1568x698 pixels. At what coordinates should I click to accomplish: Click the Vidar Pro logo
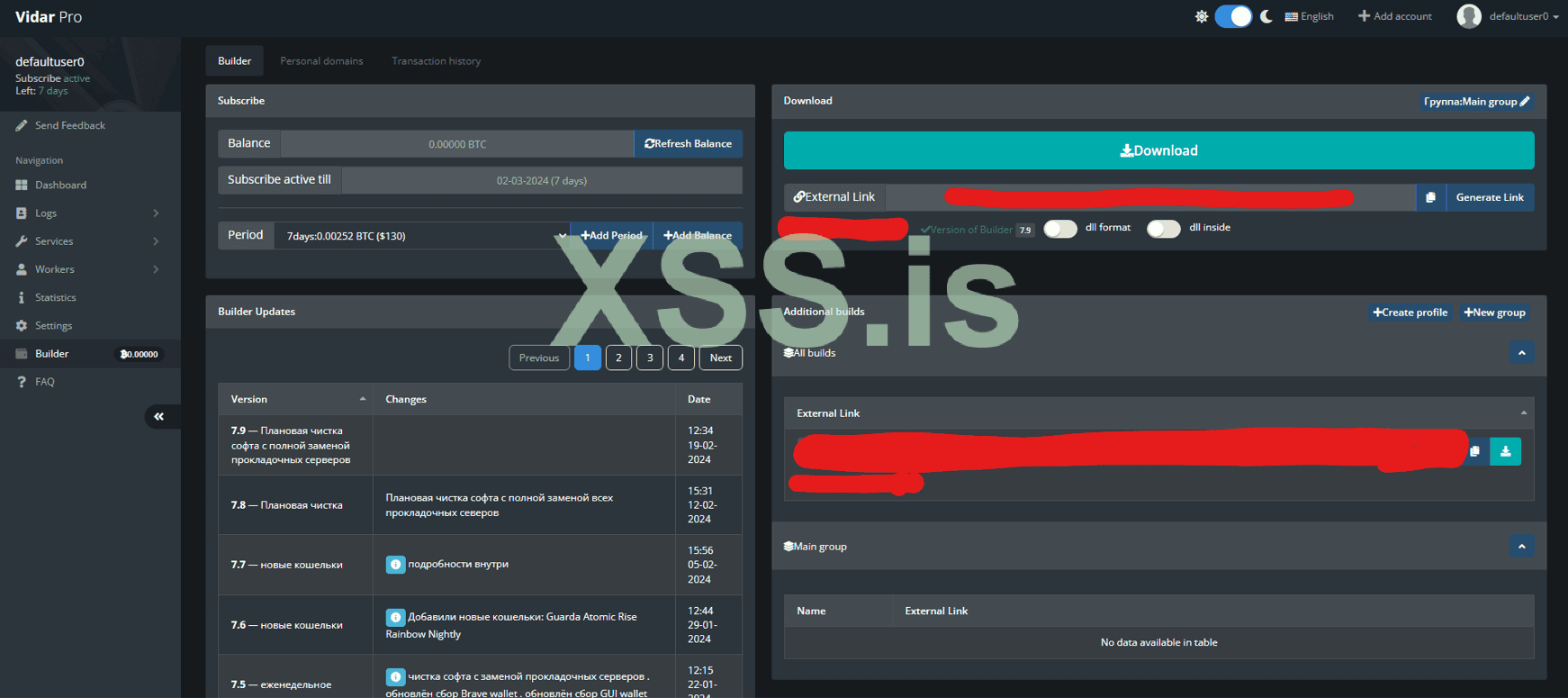49,17
